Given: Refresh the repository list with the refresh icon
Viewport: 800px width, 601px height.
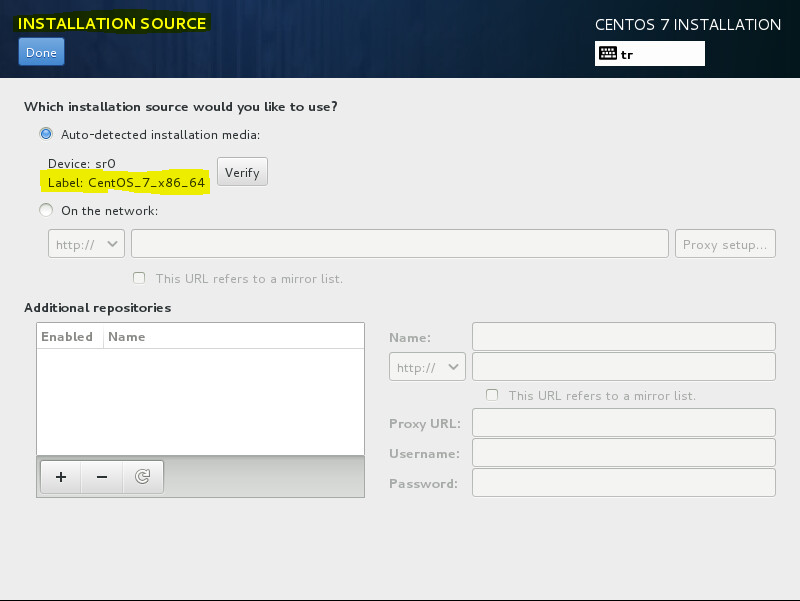Looking at the screenshot, I should [x=143, y=477].
